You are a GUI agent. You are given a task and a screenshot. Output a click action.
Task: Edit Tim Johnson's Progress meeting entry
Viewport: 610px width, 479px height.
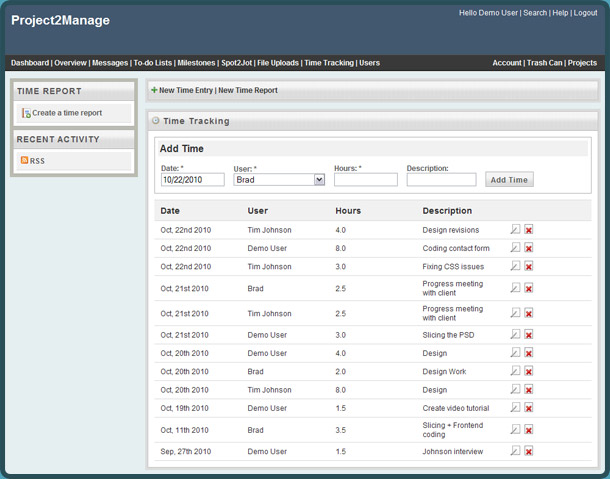[515, 313]
